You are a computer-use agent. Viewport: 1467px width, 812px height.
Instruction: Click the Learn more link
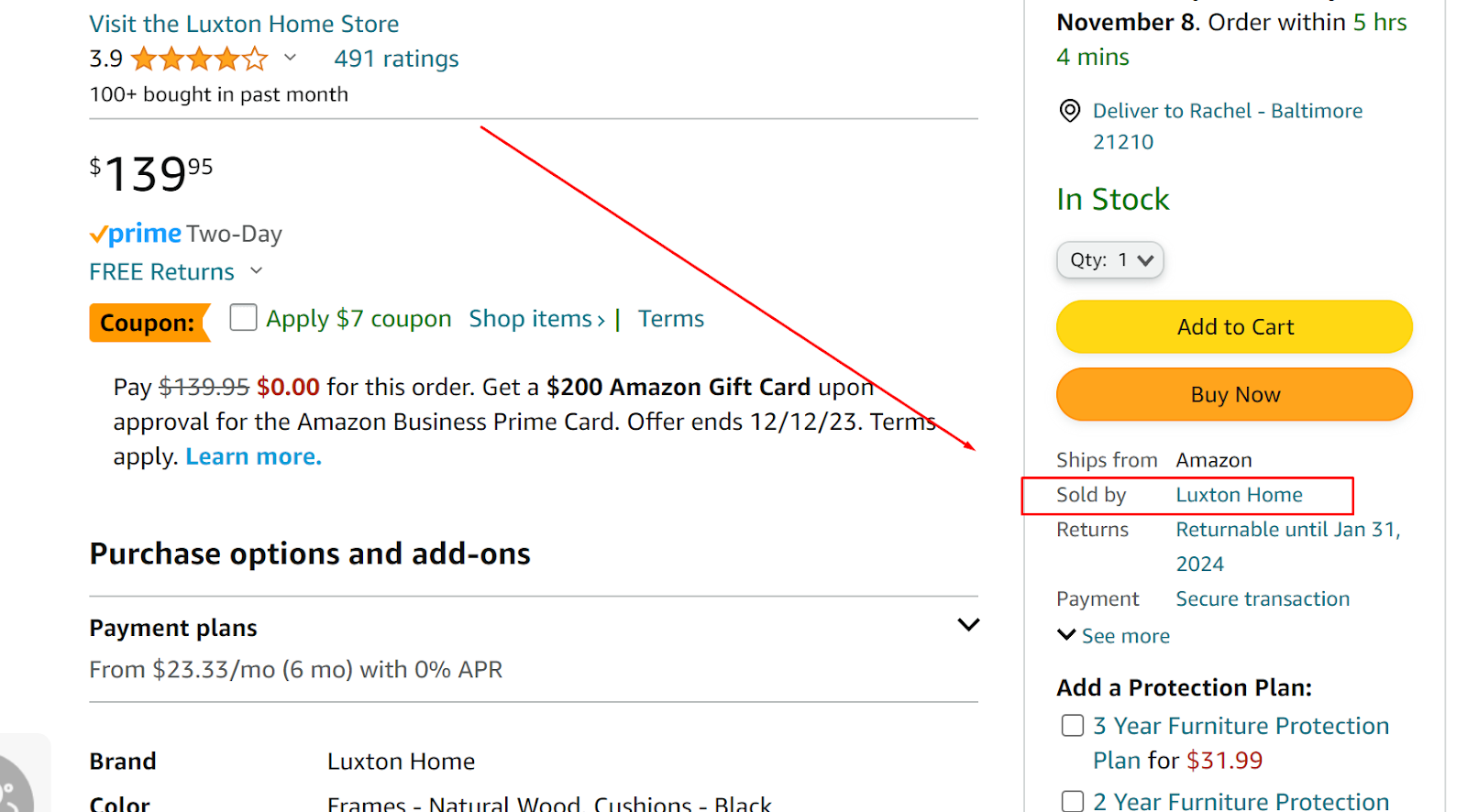(x=253, y=456)
